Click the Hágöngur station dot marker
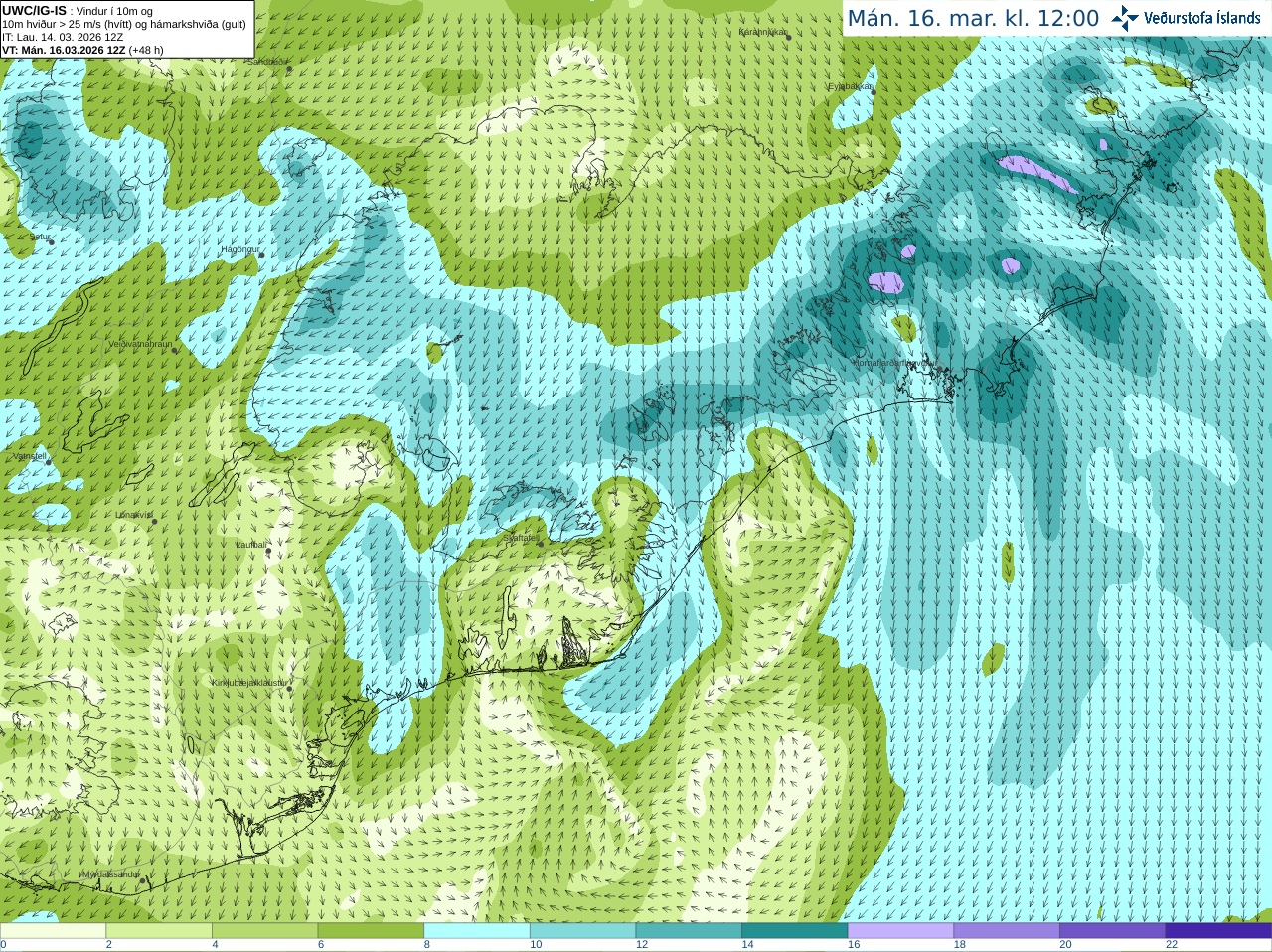 pyautogui.click(x=262, y=255)
